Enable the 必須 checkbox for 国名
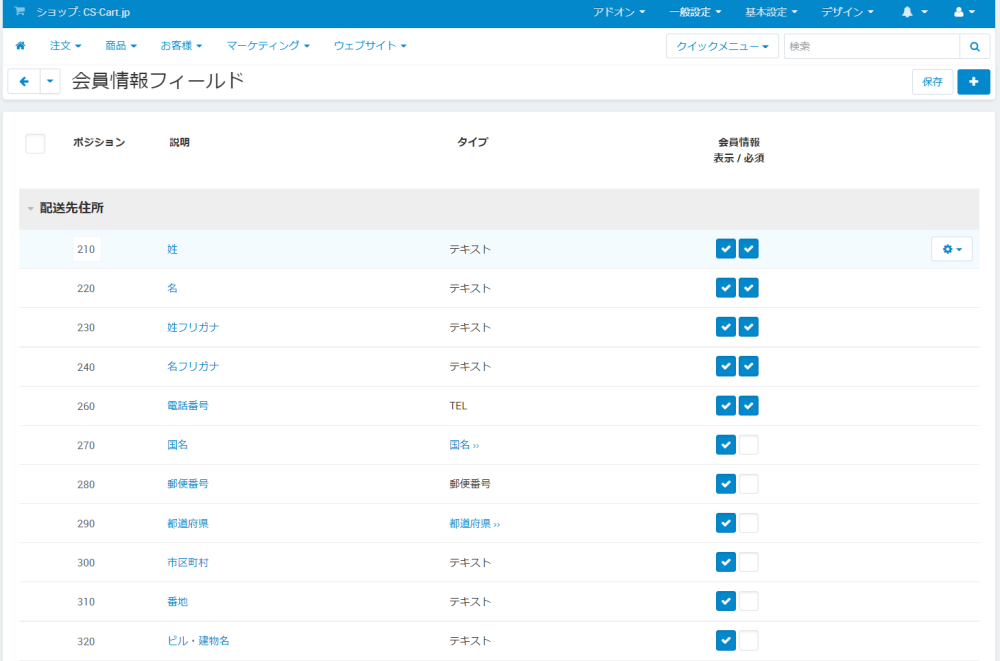Viewport: 1000px width, 661px height. (x=749, y=445)
